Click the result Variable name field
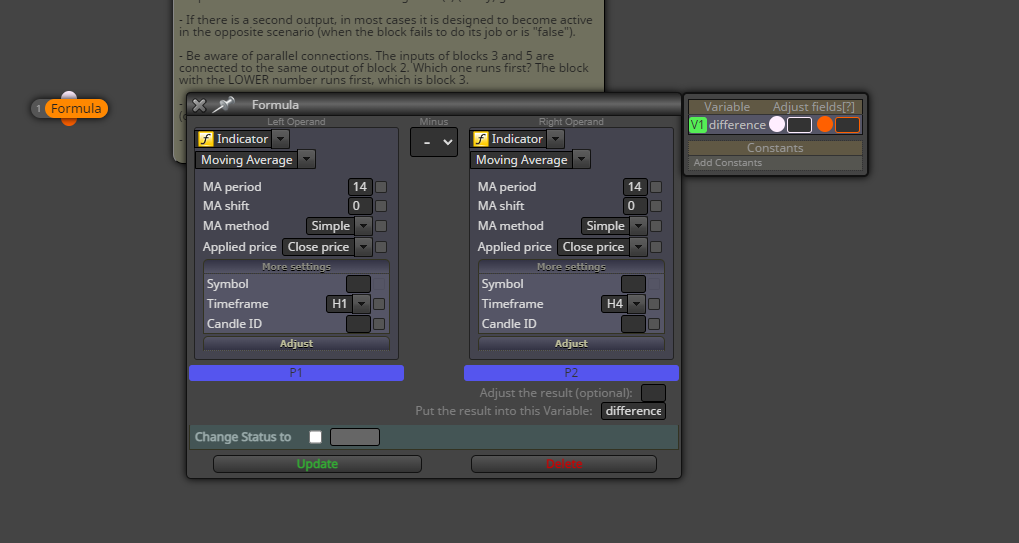The width and height of the screenshot is (1019, 543). (633, 411)
